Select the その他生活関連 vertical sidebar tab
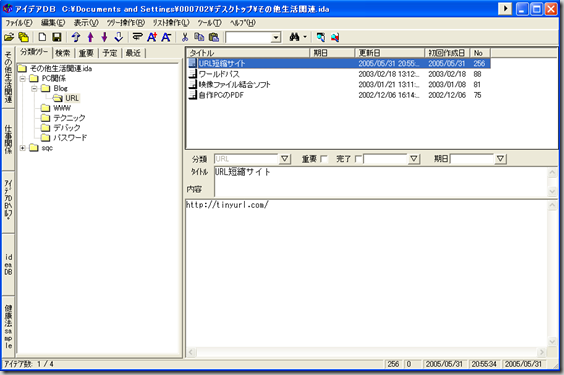 (8, 77)
